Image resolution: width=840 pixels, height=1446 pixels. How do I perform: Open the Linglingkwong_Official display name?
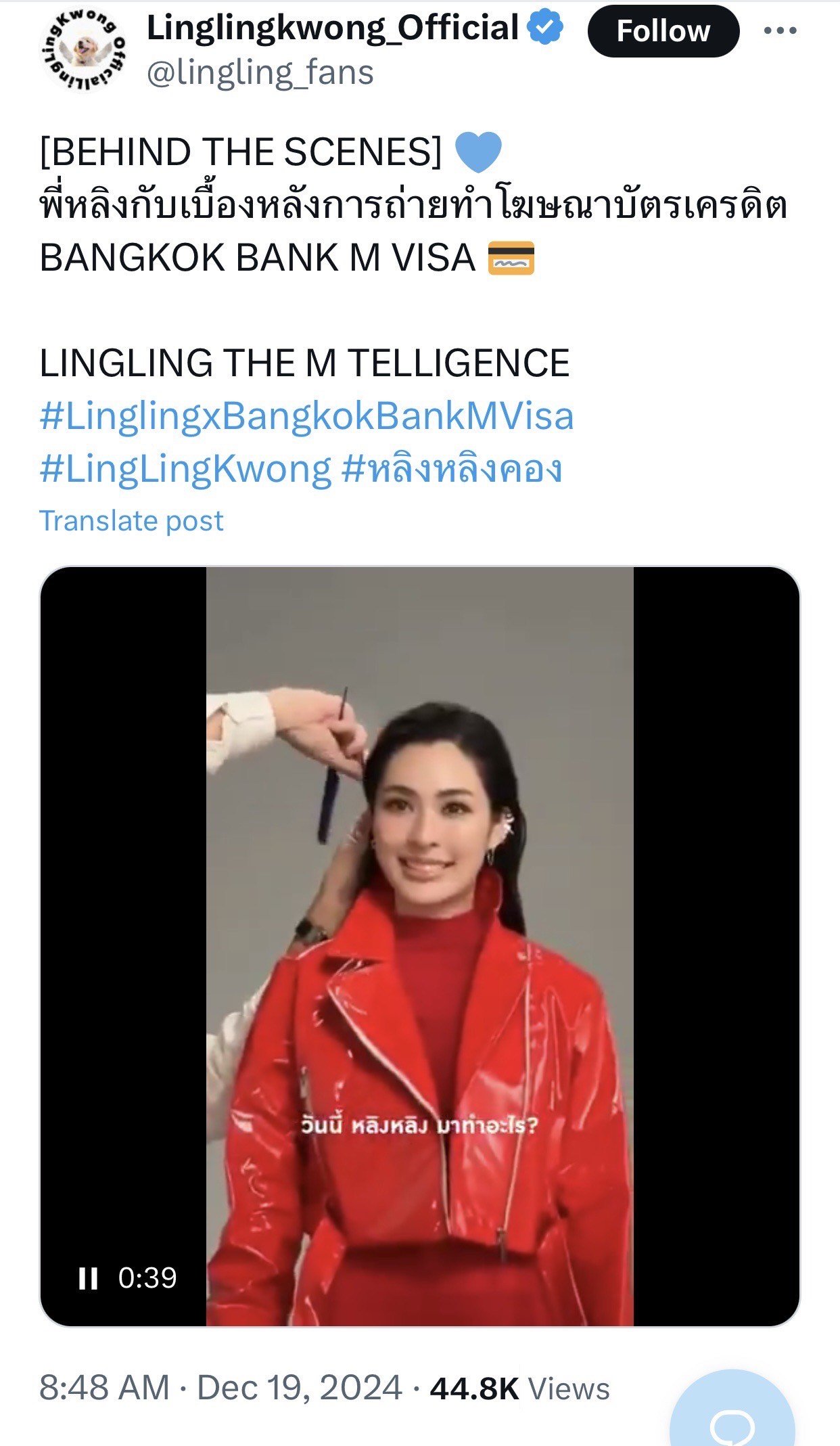click(x=332, y=28)
